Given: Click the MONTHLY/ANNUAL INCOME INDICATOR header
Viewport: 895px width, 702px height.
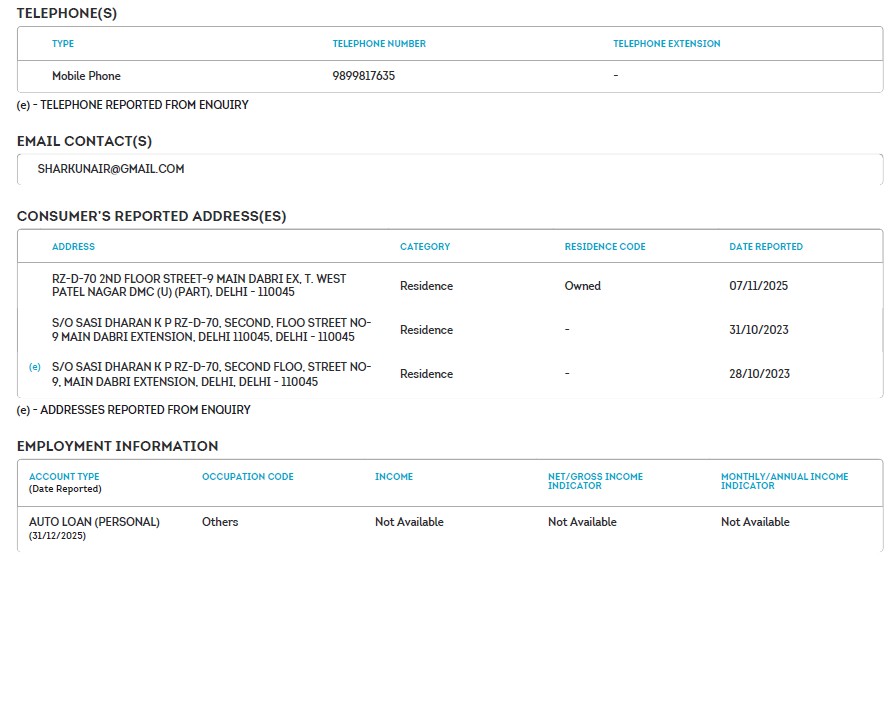Looking at the screenshot, I should click(784, 481).
